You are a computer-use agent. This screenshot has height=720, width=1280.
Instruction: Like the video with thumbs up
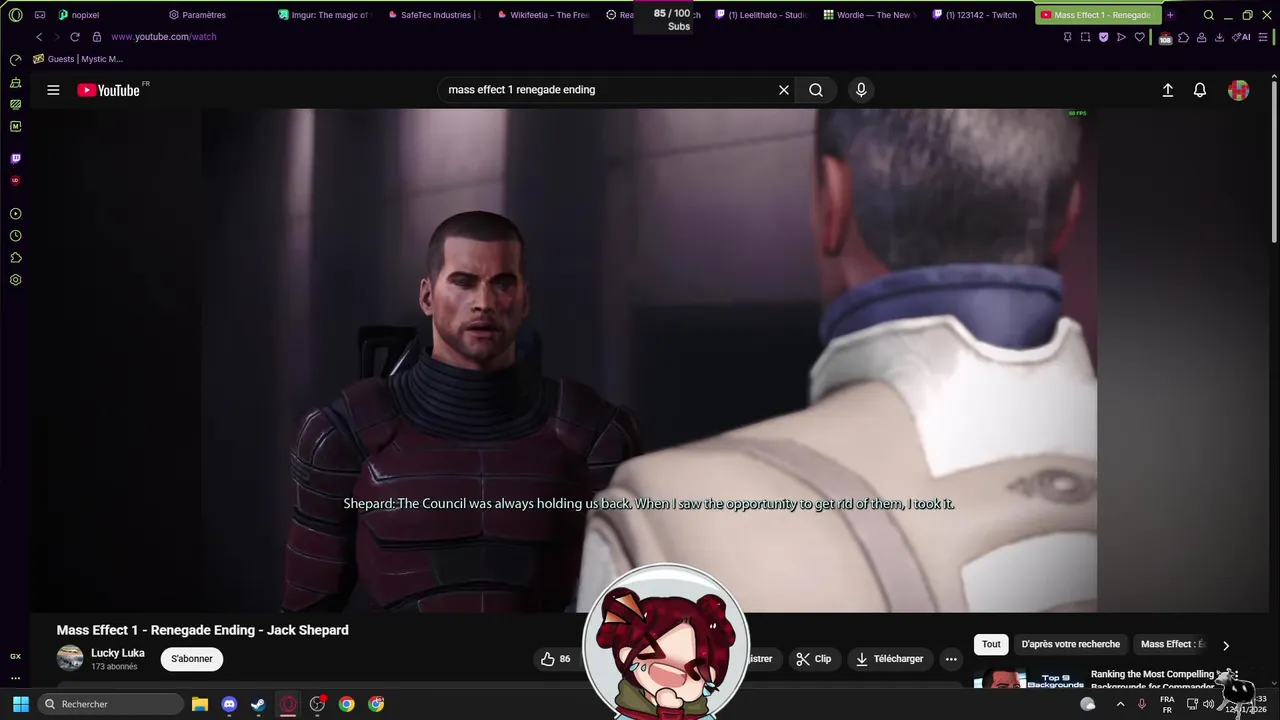[556, 659]
